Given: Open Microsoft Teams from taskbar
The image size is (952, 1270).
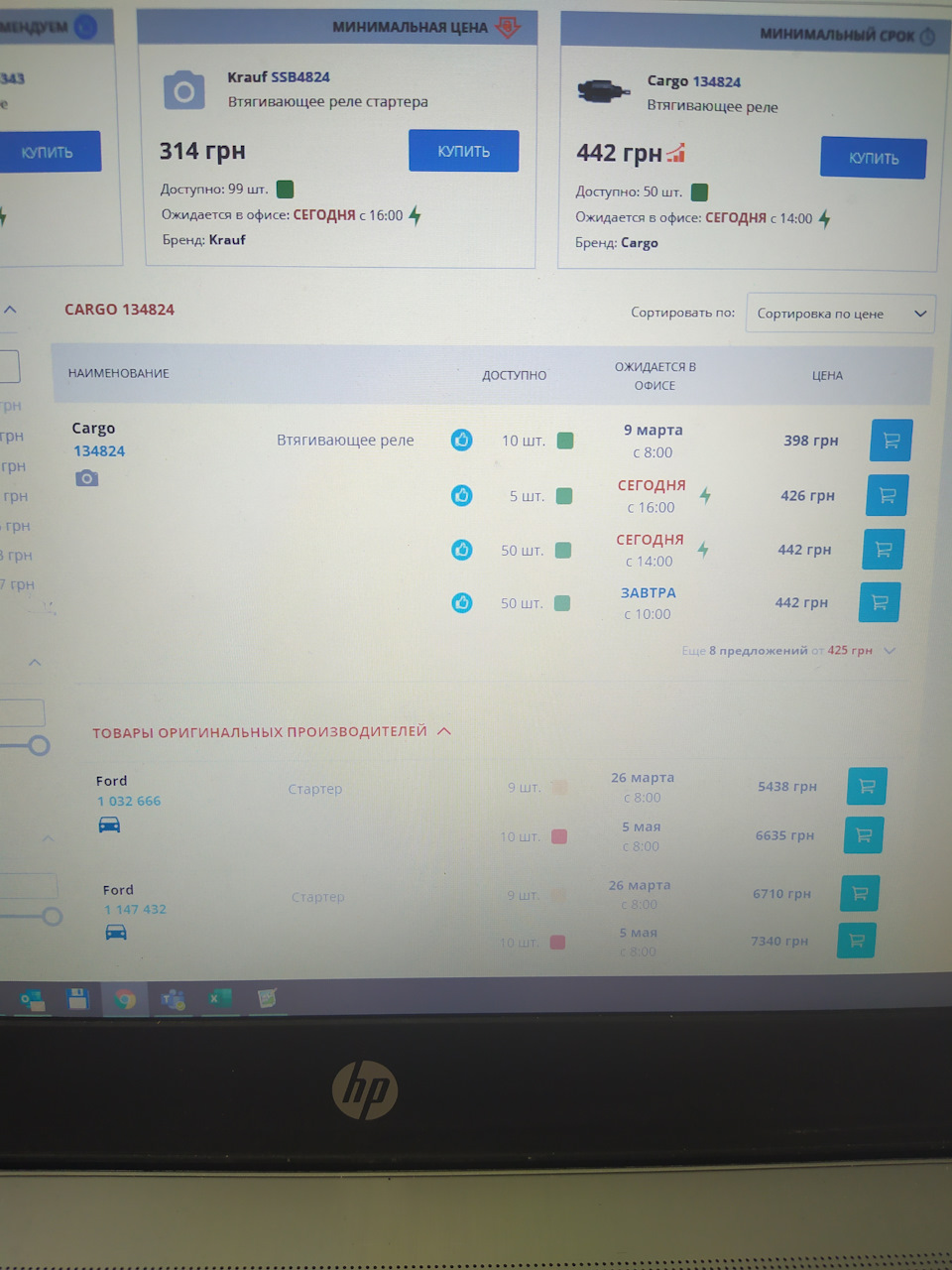Looking at the screenshot, I should click(x=174, y=999).
